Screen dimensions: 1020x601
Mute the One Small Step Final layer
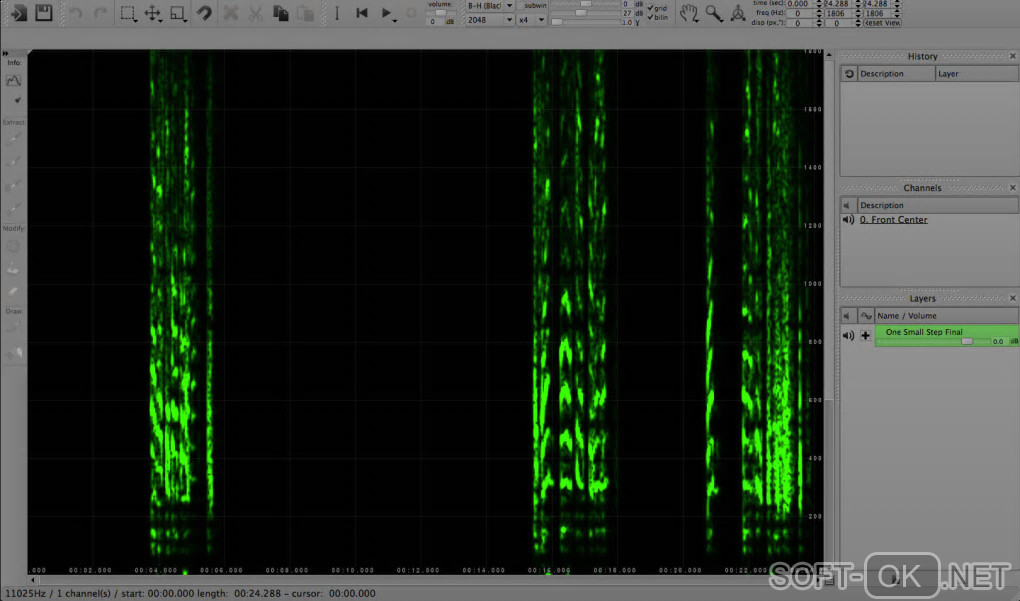848,336
